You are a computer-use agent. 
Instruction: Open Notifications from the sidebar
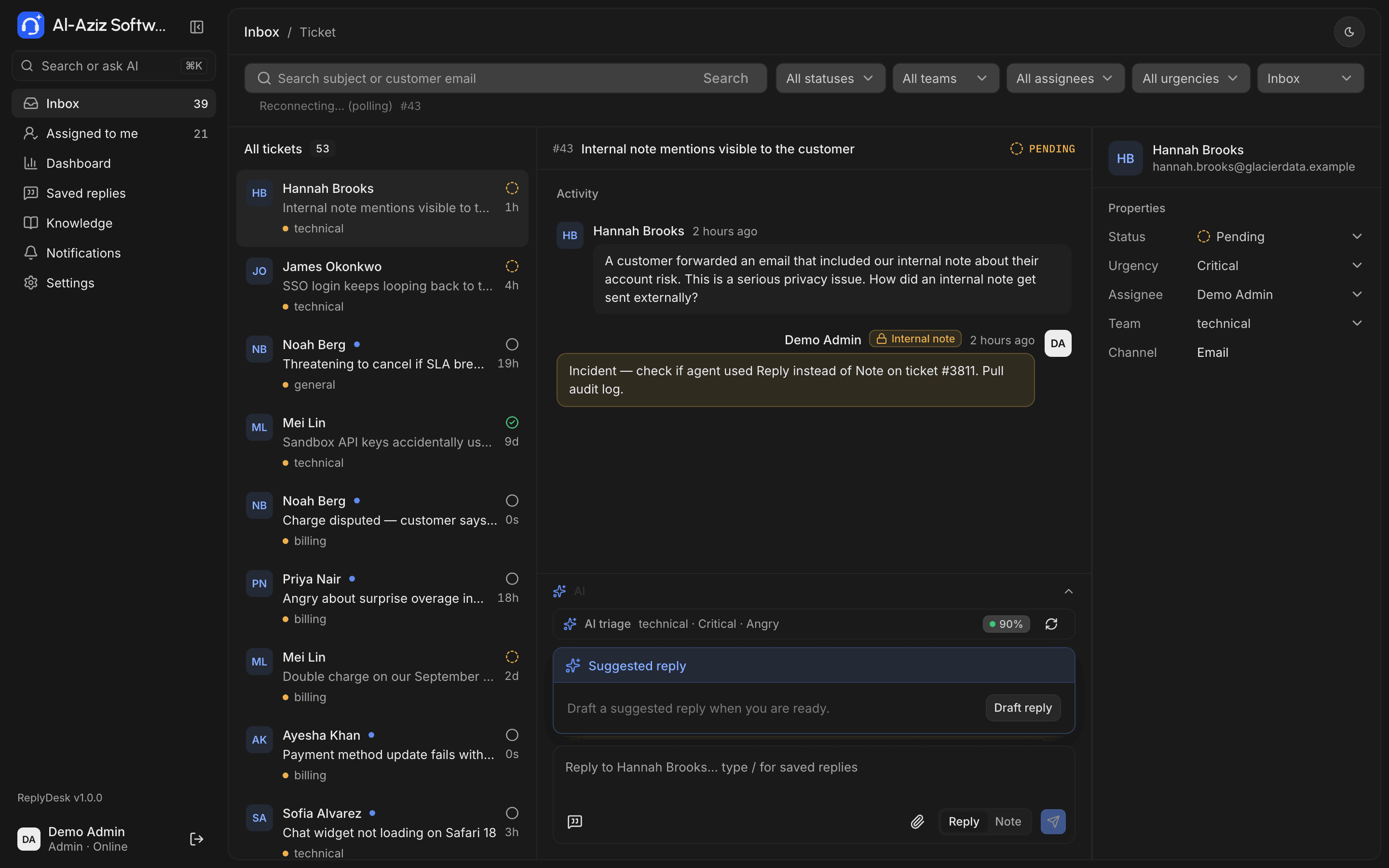[x=114, y=253]
